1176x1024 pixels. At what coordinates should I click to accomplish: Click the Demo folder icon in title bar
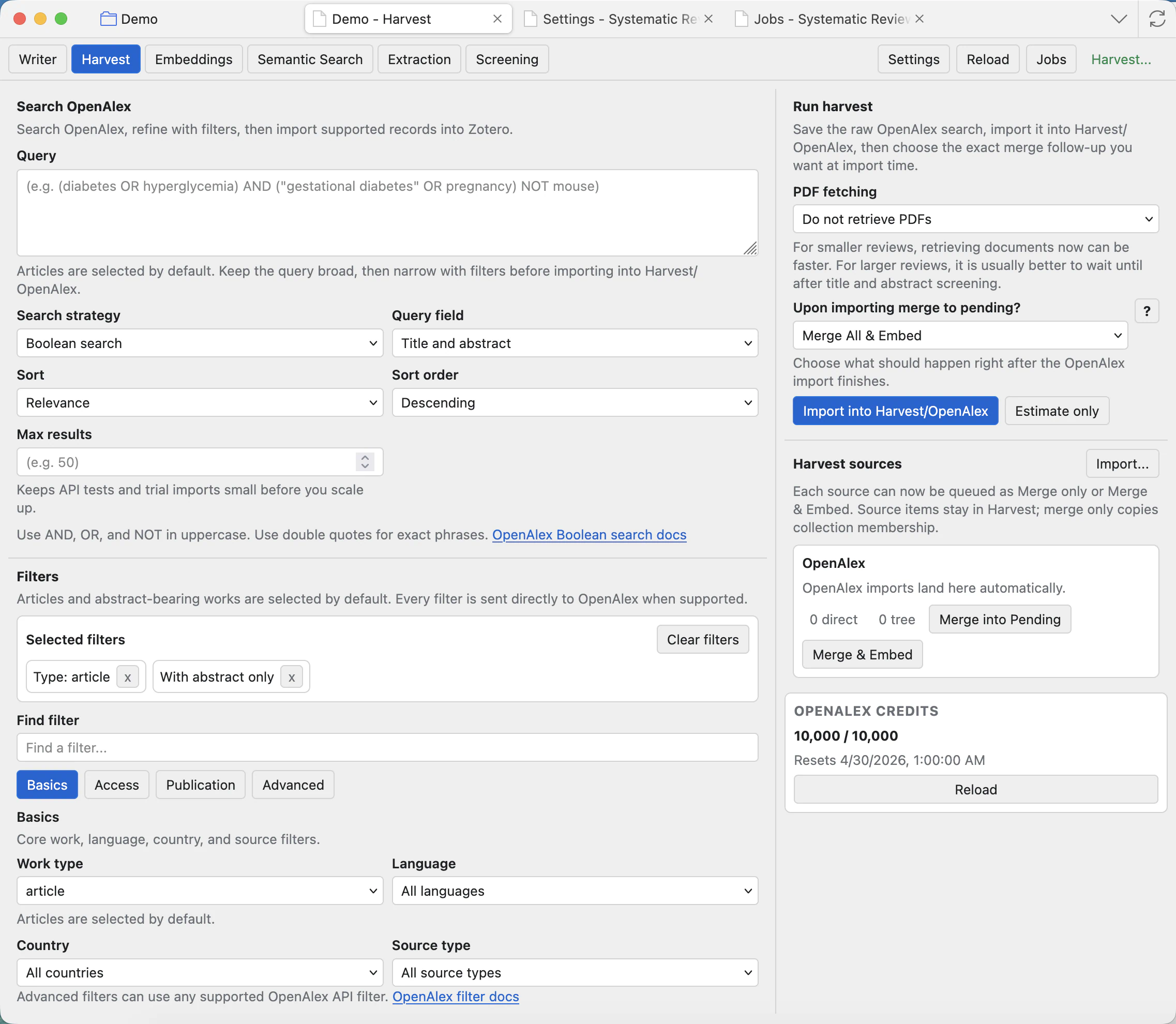[108, 19]
